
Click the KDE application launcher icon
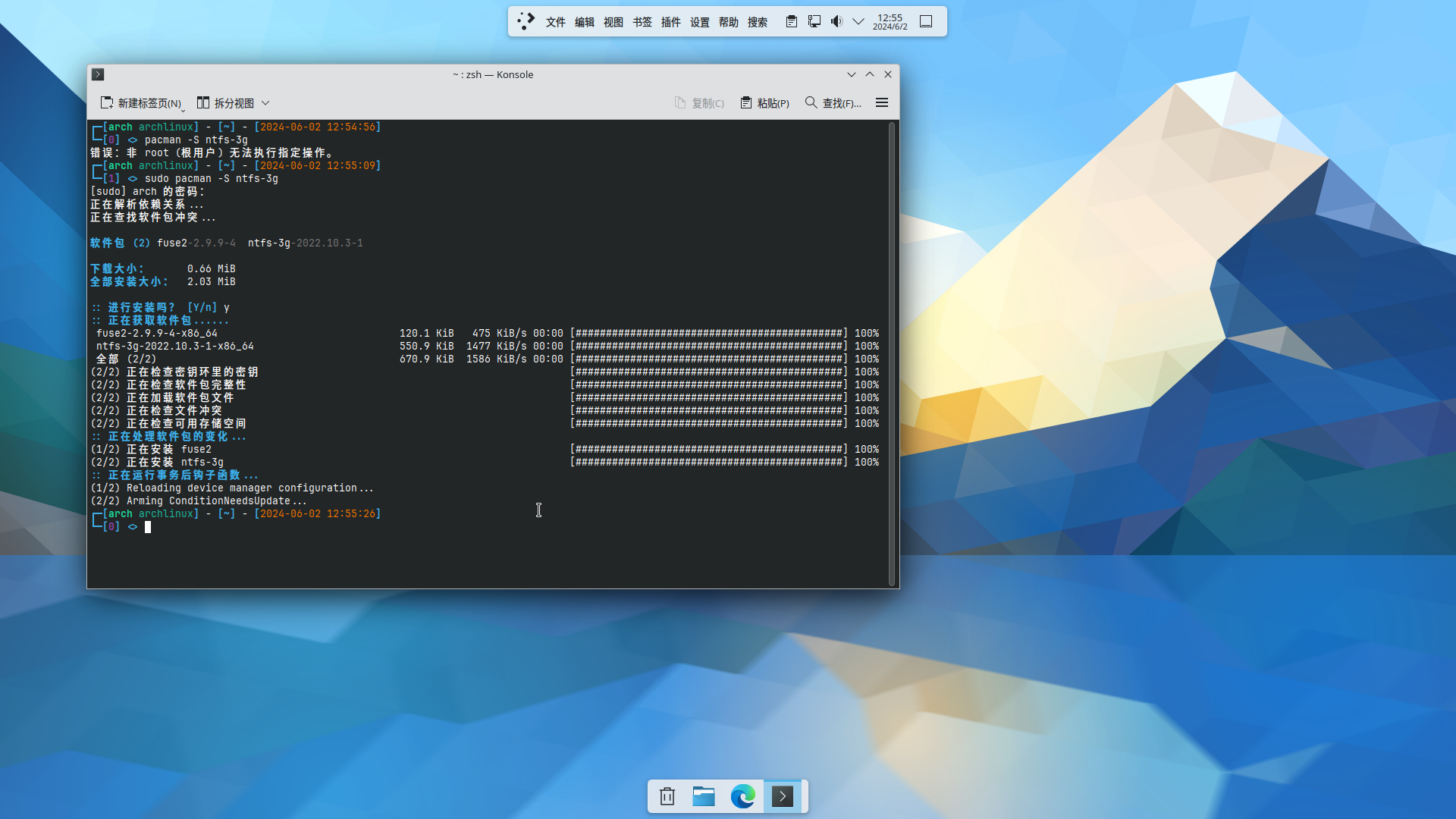coord(526,21)
